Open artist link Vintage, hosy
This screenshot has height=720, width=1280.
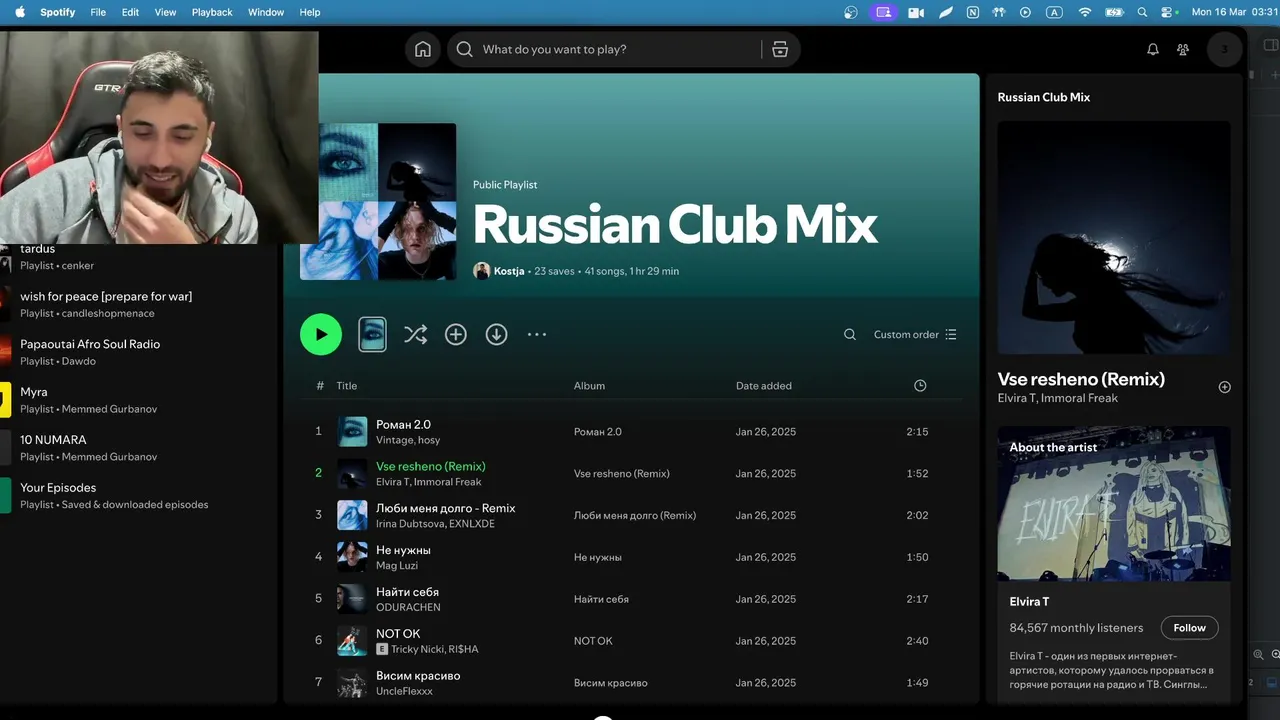(x=408, y=440)
